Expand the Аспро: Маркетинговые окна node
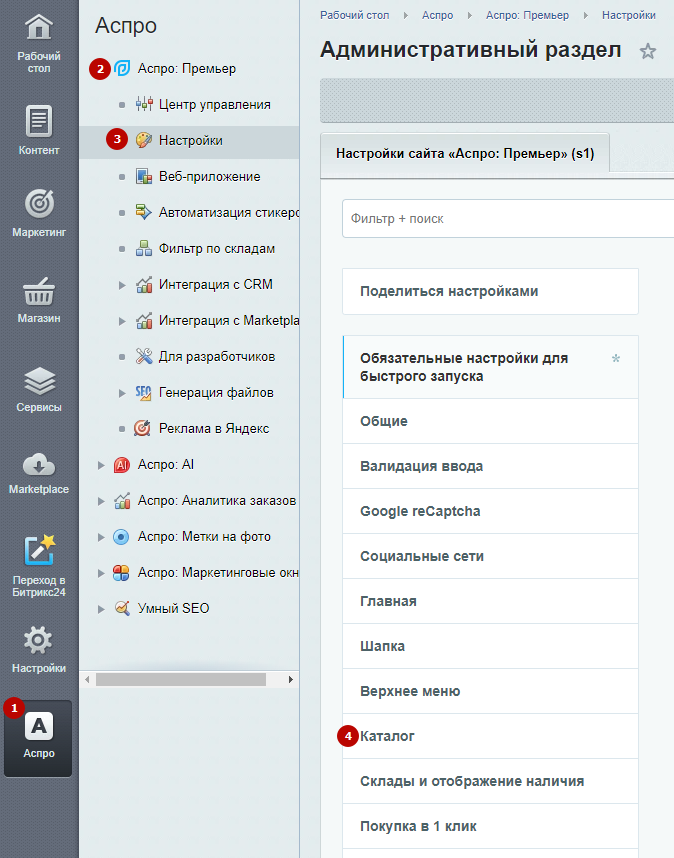Image resolution: width=674 pixels, height=858 pixels. [x=101, y=573]
